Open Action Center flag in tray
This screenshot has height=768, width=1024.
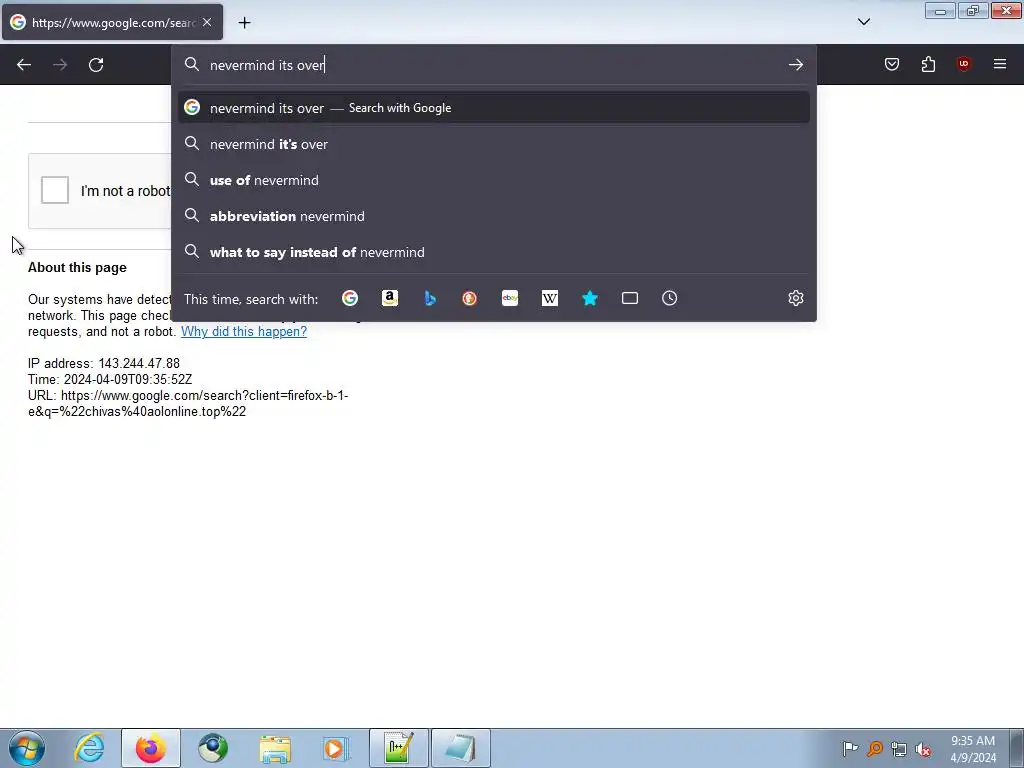click(850, 748)
